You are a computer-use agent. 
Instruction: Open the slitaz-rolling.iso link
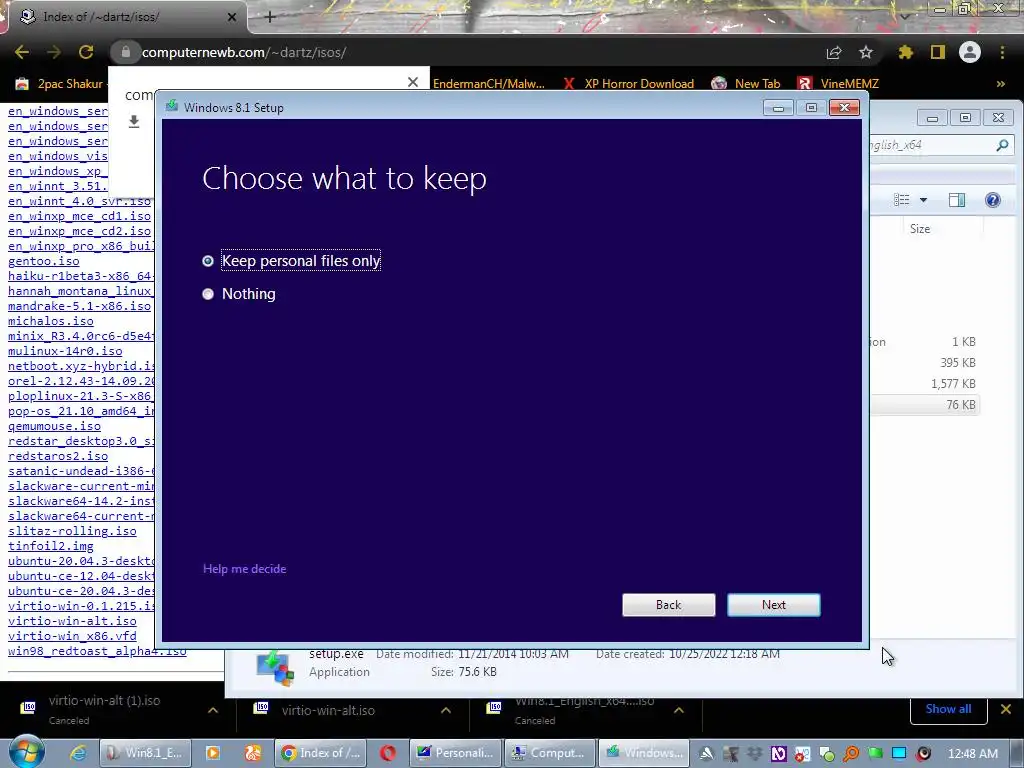pos(72,532)
